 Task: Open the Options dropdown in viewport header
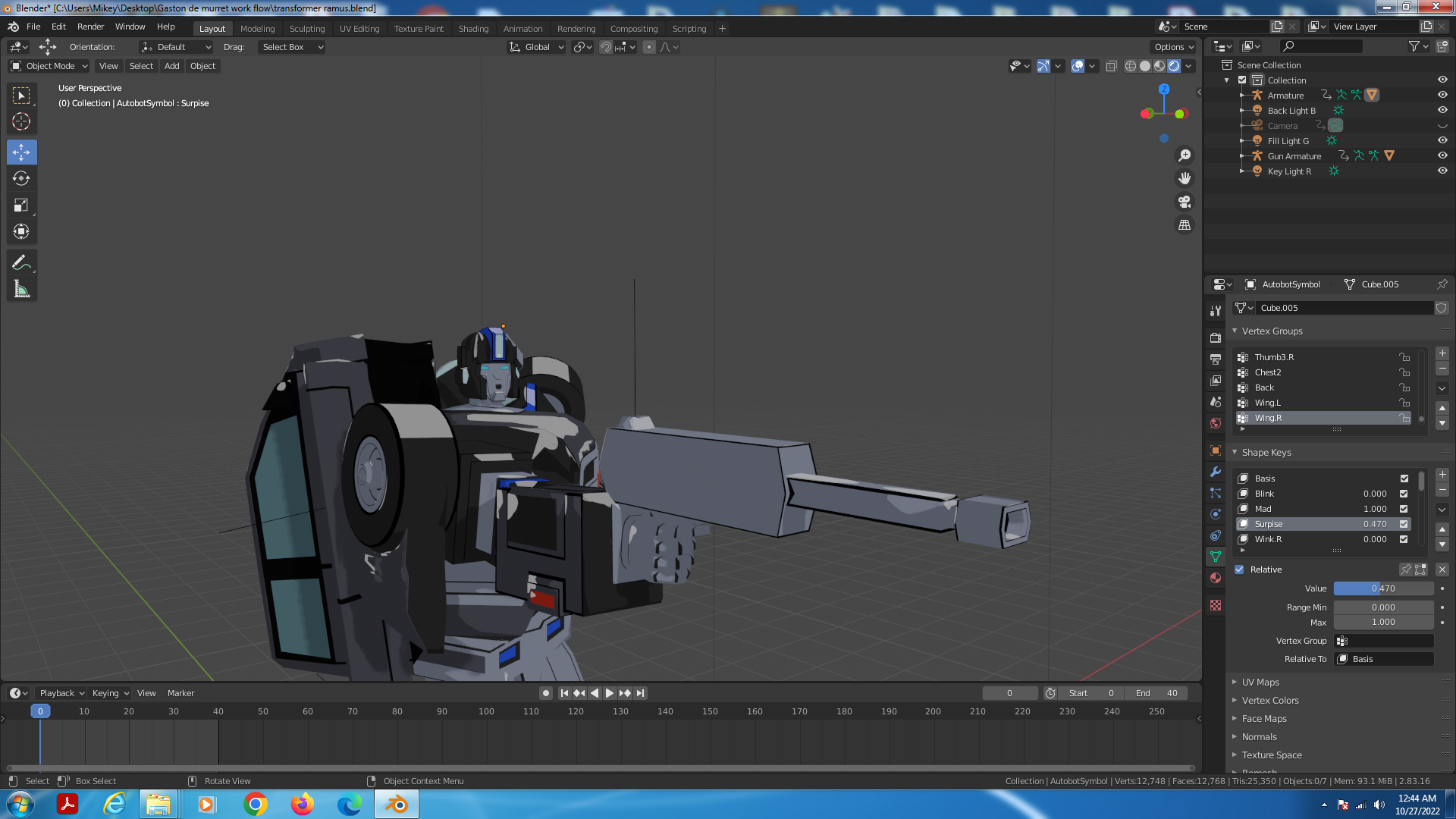pyautogui.click(x=1174, y=47)
